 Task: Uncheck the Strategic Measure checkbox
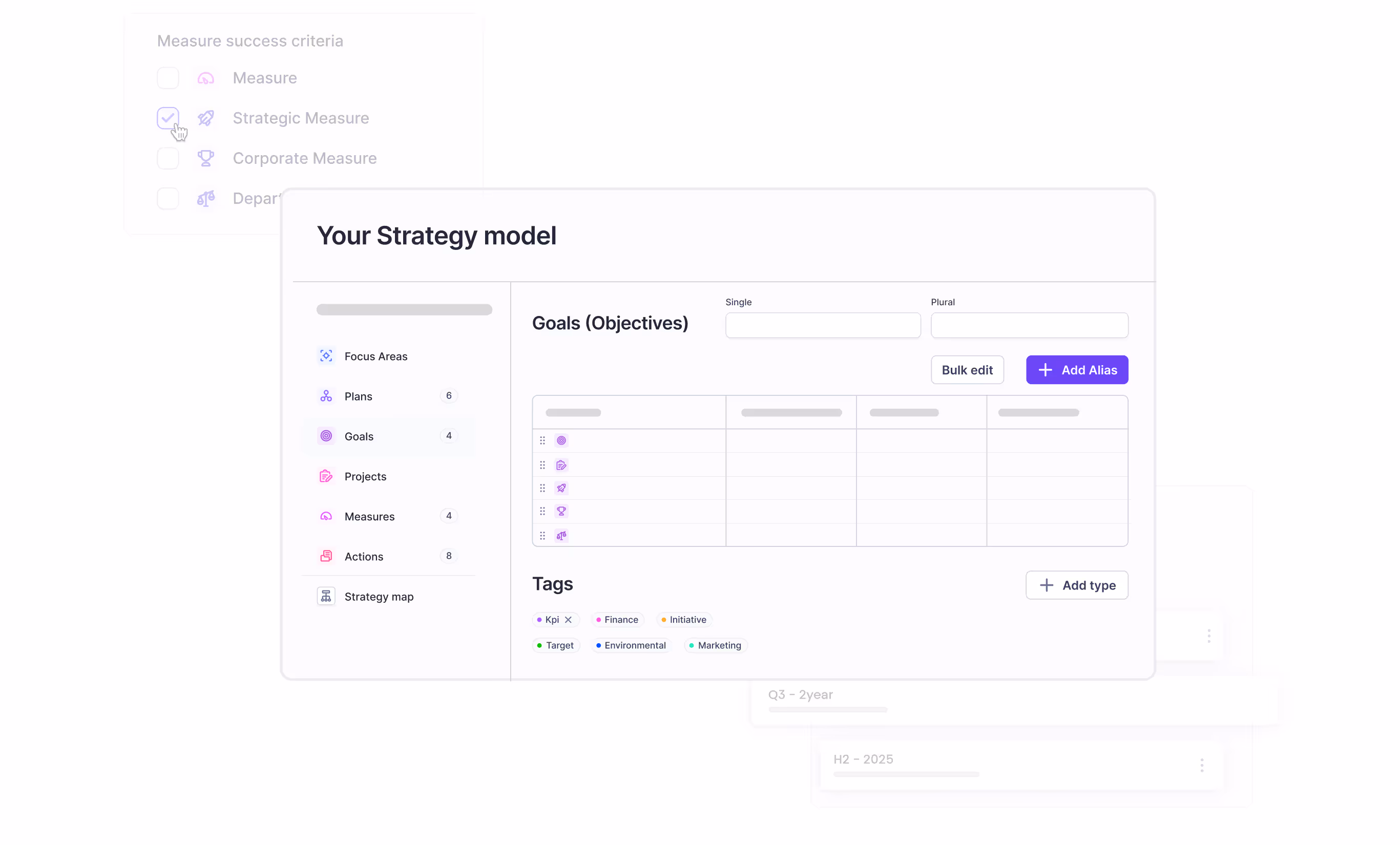point(168,118)
